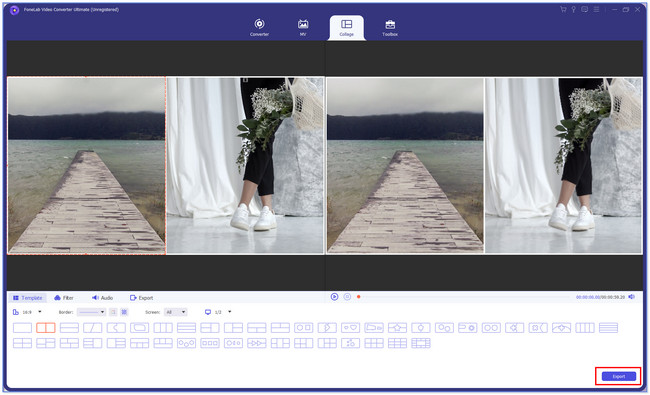Select the two-column vertical split template
650x395 pixels.
click(46, 328)
